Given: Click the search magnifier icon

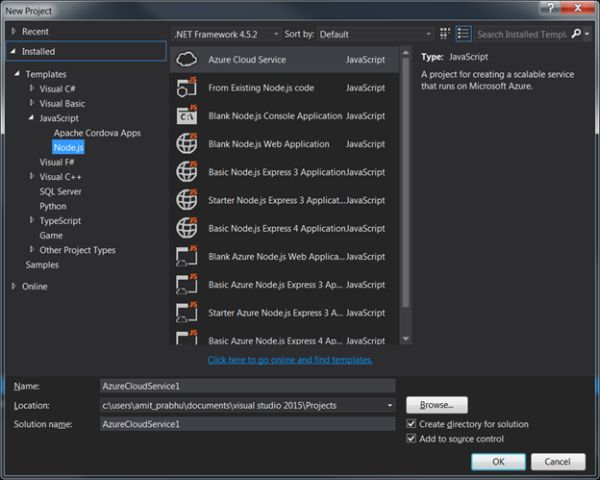Looking at the screenshot, I should [x=576, y=34].
